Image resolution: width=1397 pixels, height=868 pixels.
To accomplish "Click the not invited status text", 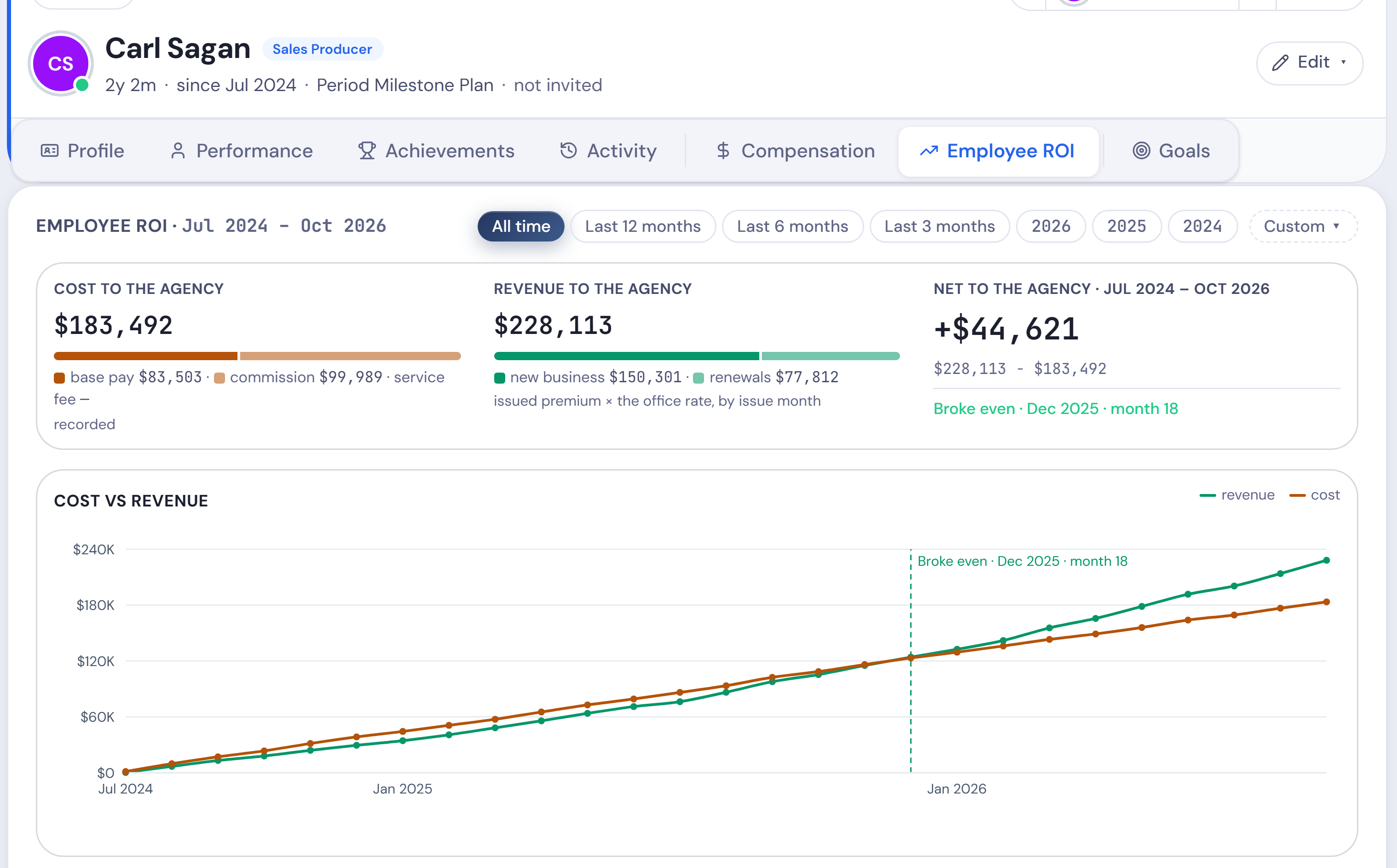I will point(558,85).
